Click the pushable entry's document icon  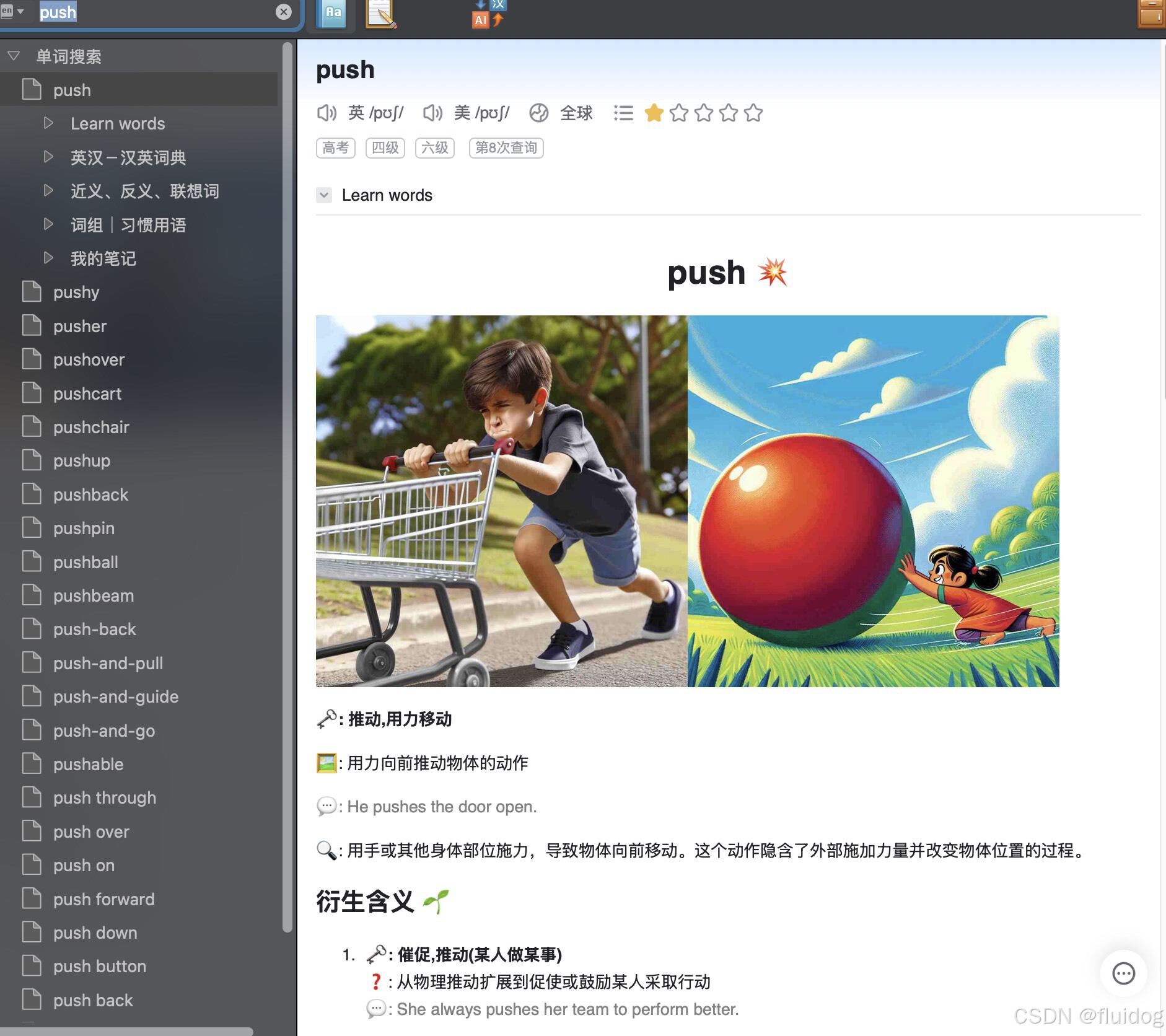point(32,763)
